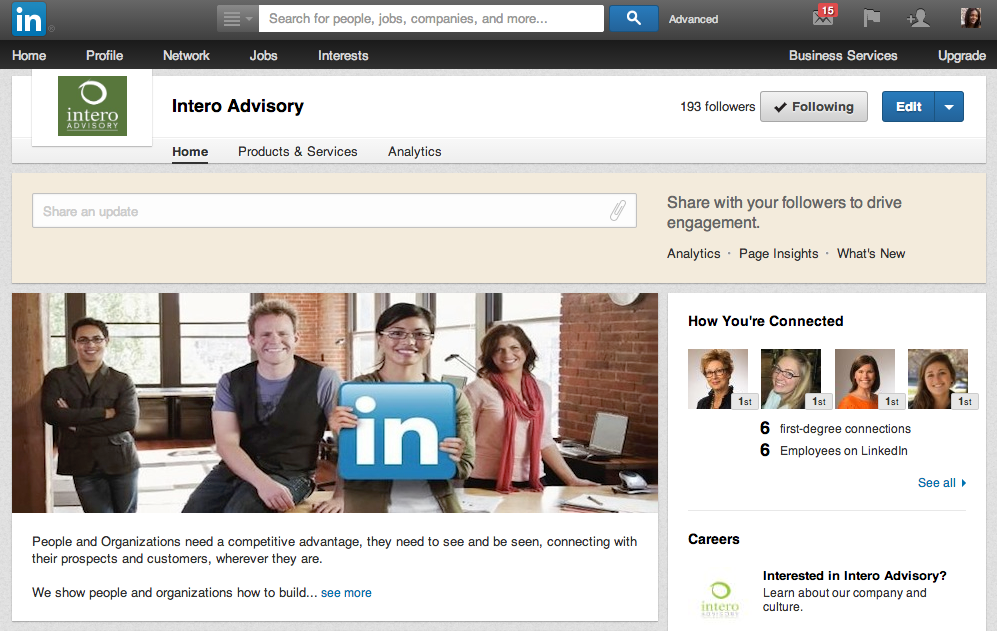
Task: Focus the search for people, jobs box
Action: (x=431, y=19)
